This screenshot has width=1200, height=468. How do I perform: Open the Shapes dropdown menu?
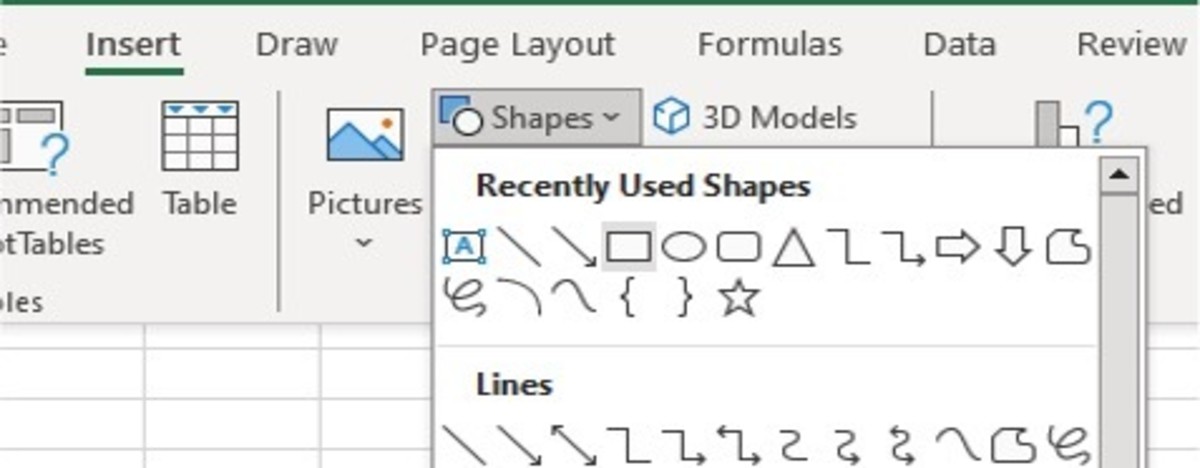pyautogui.click(x=536, y=118)
